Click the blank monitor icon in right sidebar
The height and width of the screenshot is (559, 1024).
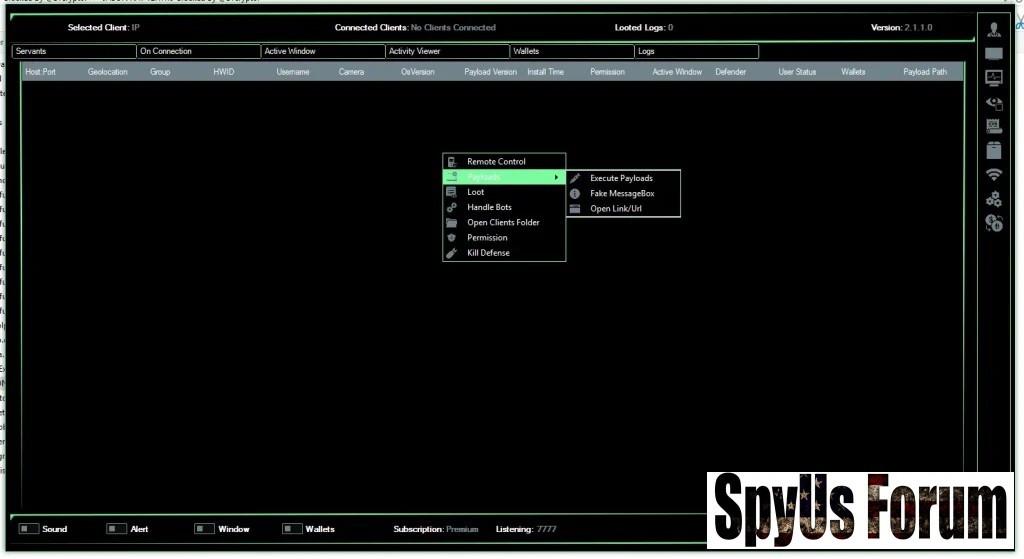993,53
